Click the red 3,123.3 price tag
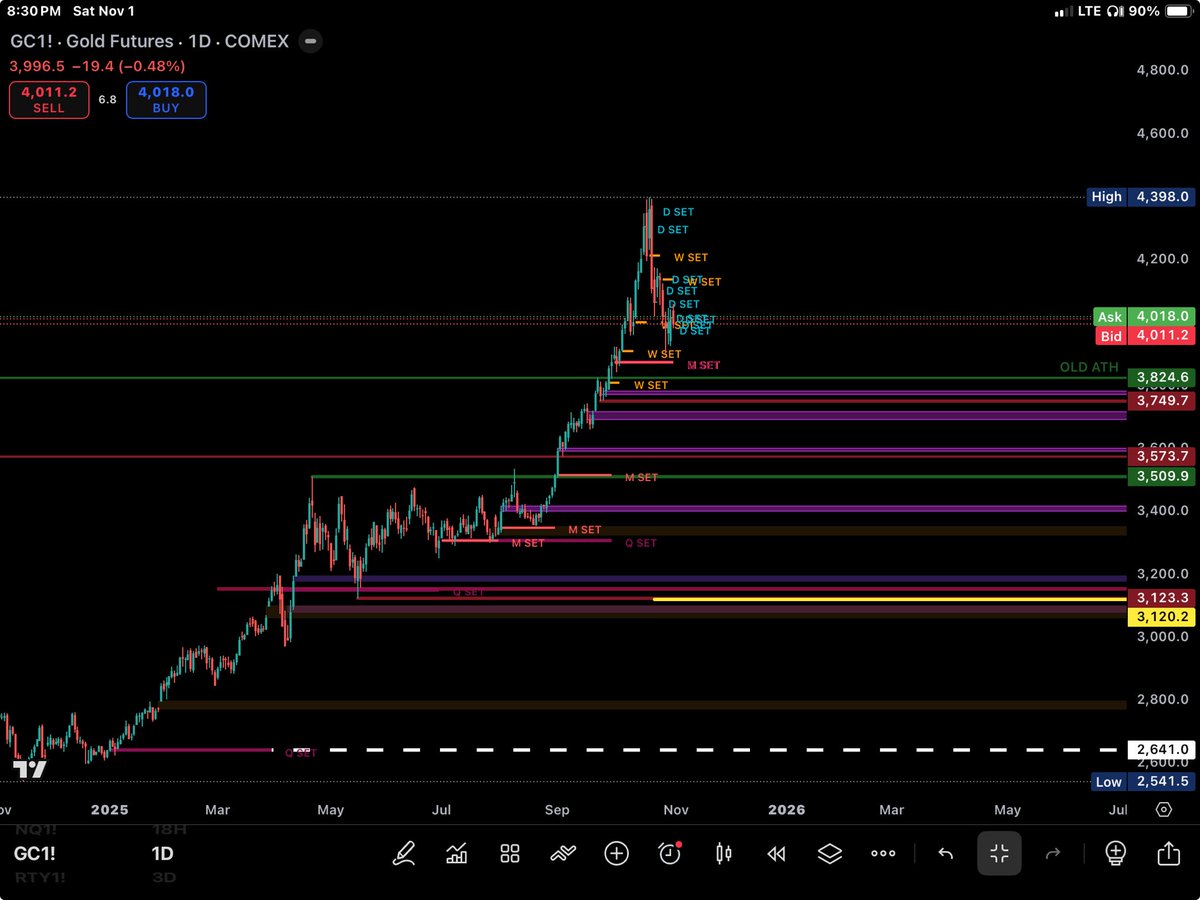Screen dimensions: 1200x900 click(x=1161, y=597)
